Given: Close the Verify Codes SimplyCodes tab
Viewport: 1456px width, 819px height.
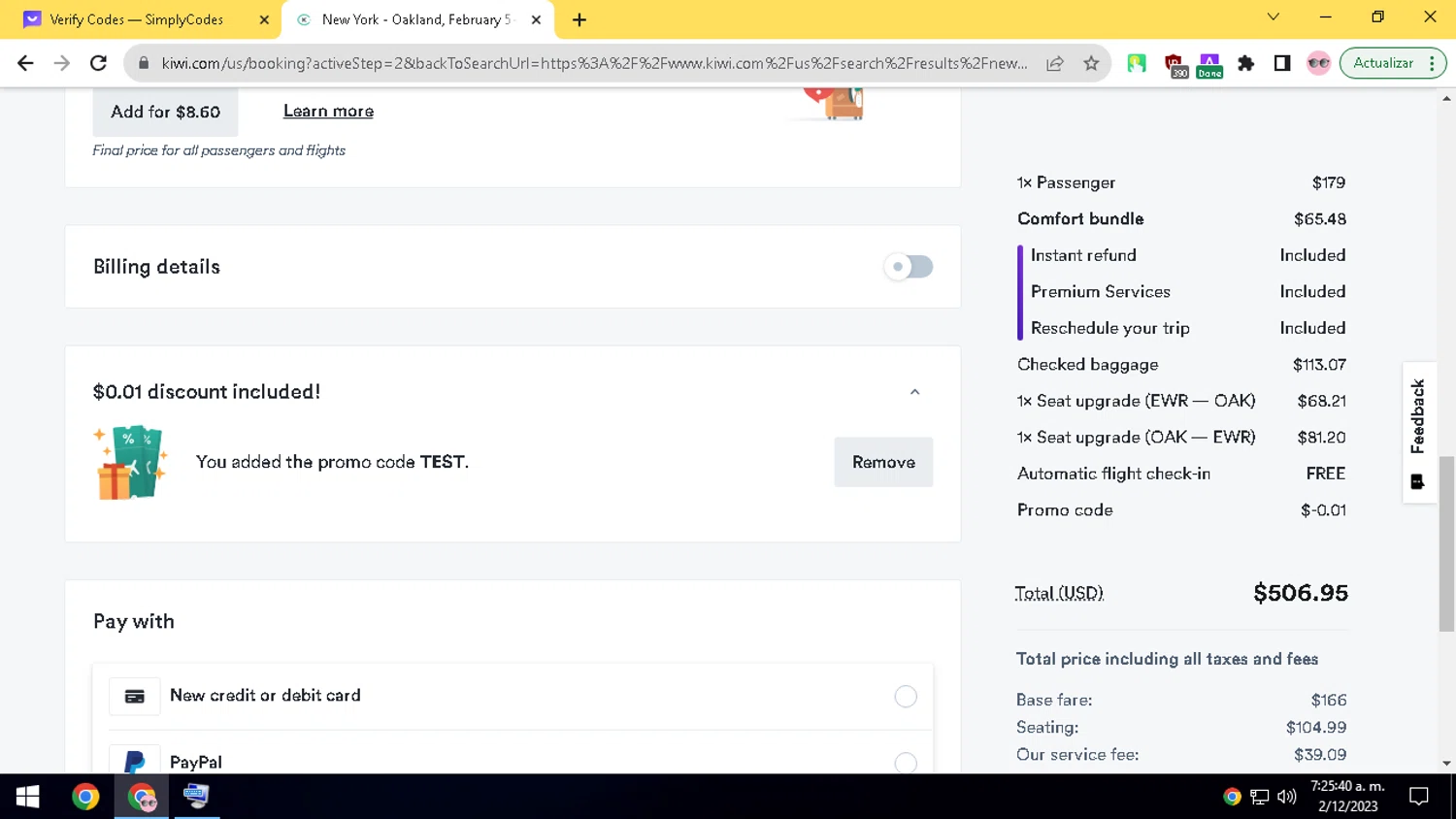Looking at the screenshot, I should [x=264, y=19].
